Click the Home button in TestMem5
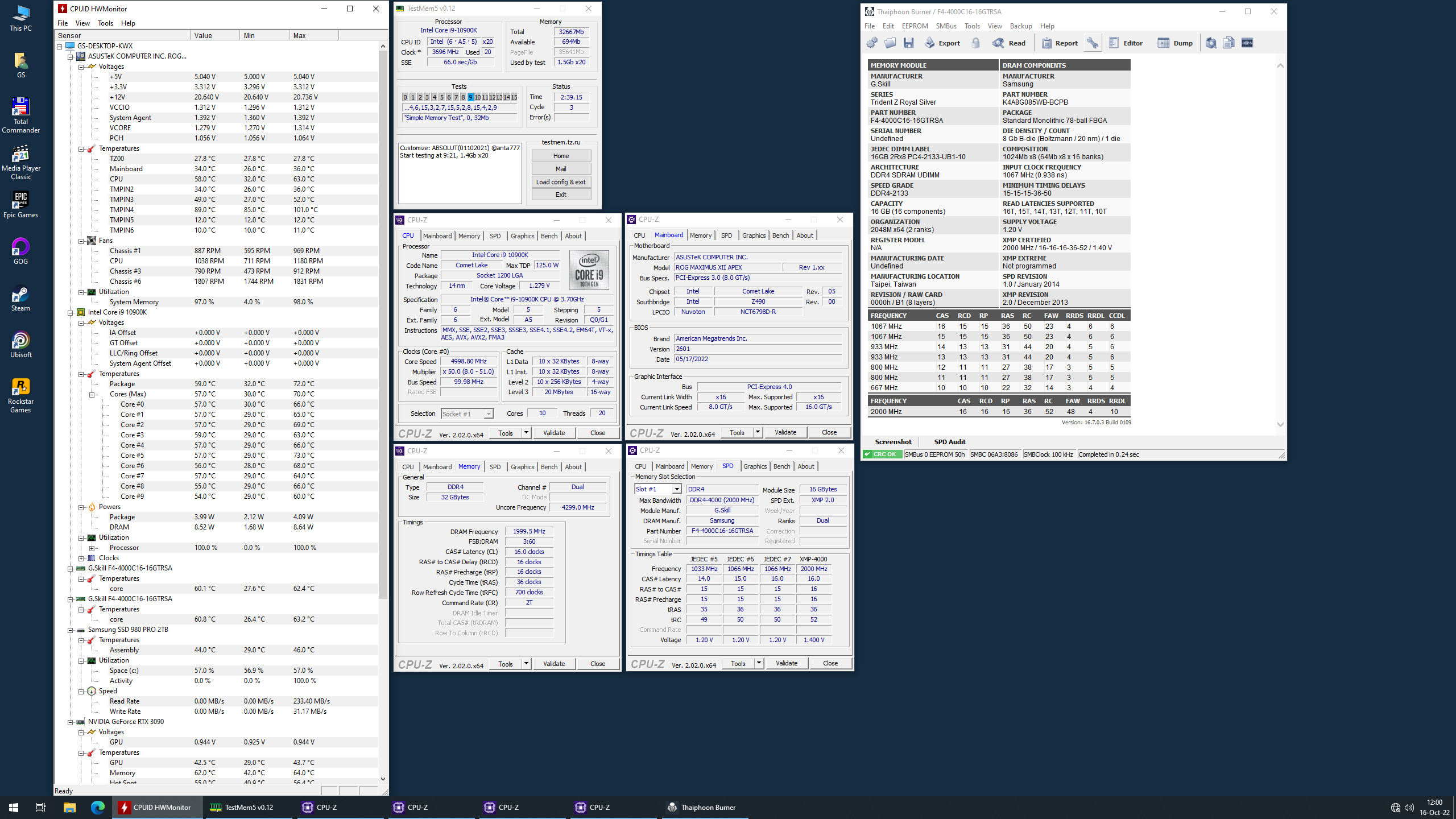The image size is (1456, 819). click(x=561, y=156)
